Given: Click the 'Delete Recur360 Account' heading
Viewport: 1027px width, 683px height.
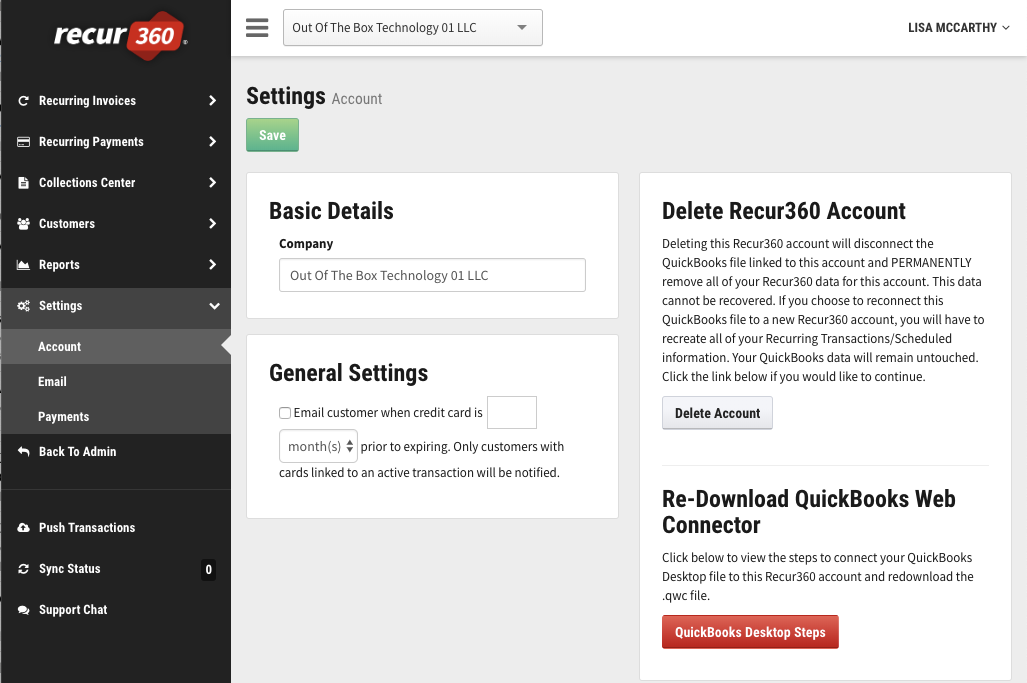Looking at the screenshot, I should [783, 211].
